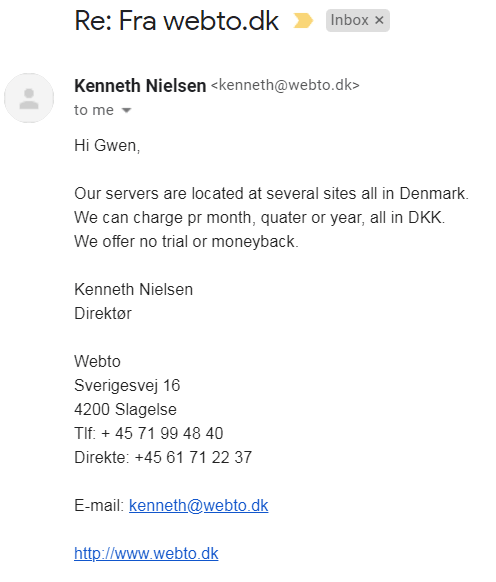Click the Direkte phone number line
This screenshot has width=496, height=582.
163,457
